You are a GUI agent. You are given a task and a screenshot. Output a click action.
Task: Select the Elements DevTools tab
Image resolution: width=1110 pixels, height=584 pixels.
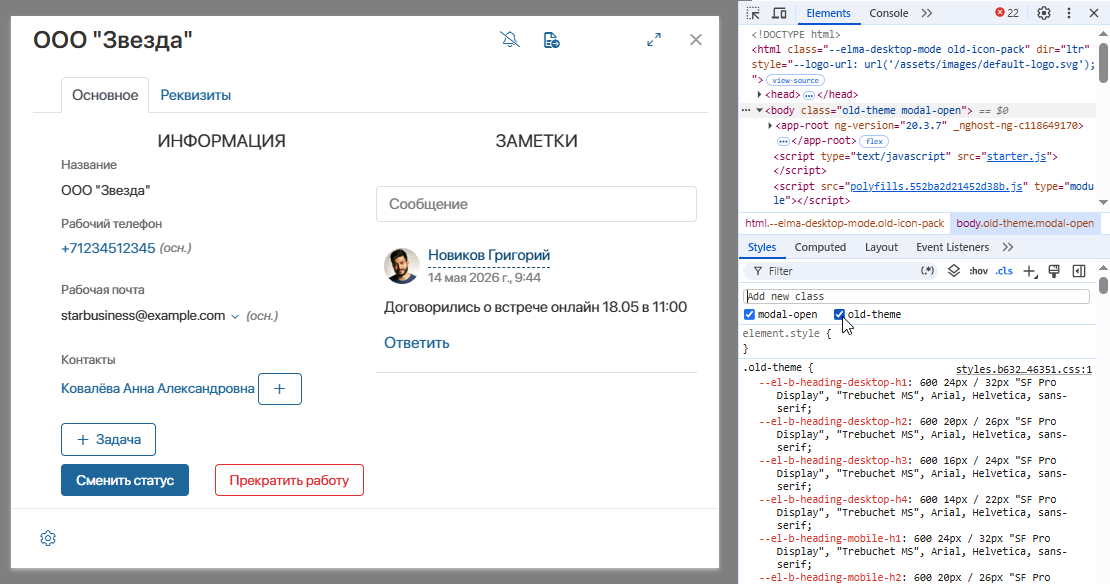tap(828, 13)
